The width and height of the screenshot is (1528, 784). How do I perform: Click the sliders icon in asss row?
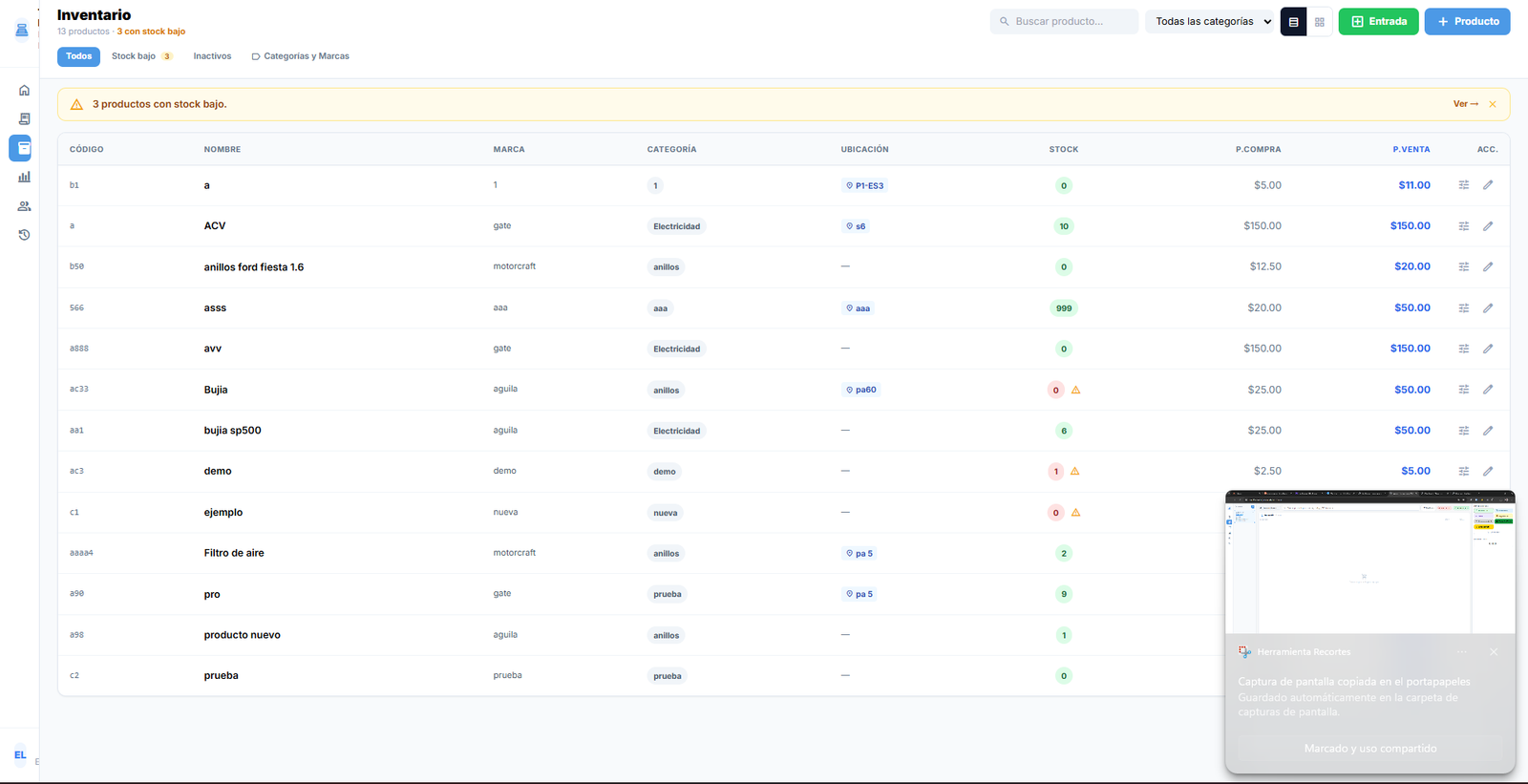tap(1464, 308)
